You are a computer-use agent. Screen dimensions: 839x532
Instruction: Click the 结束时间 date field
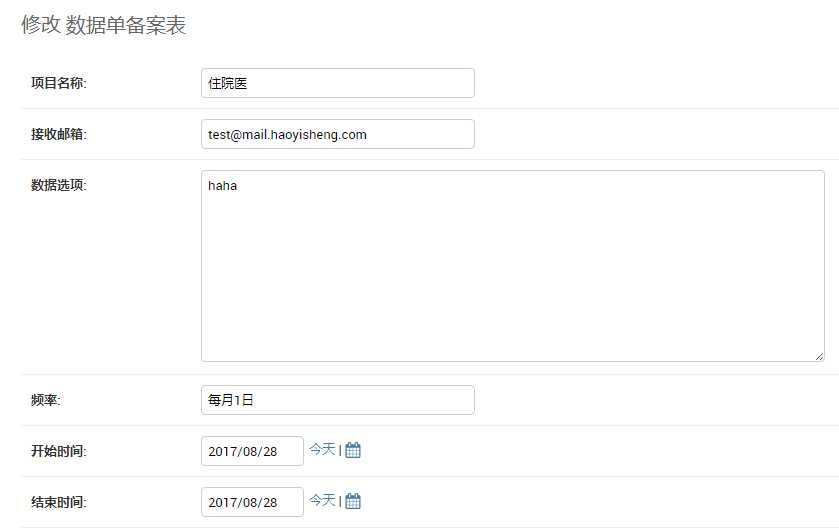point(252,502)
